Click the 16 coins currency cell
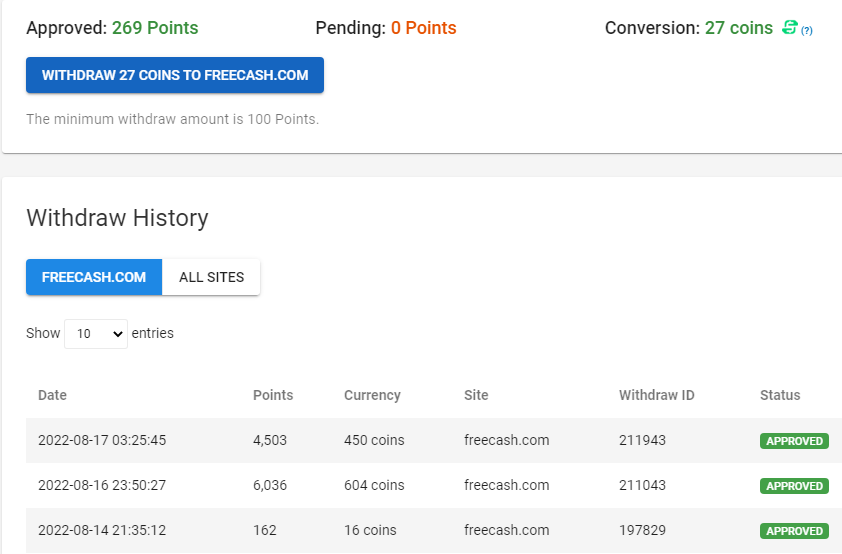 coord(370,530)
